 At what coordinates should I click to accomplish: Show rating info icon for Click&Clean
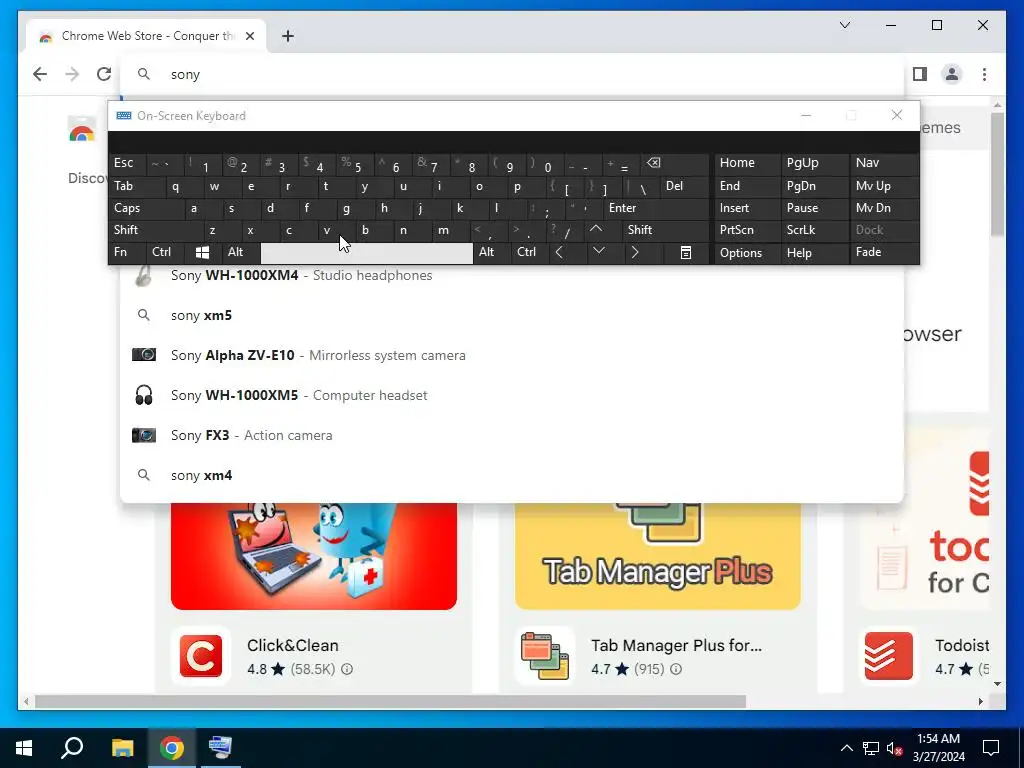click(347, 669)
